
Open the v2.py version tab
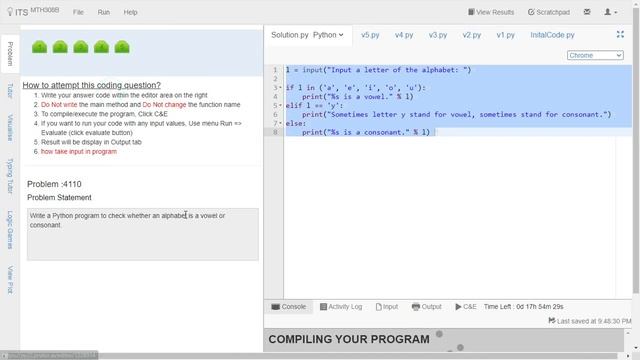point(472,35)
